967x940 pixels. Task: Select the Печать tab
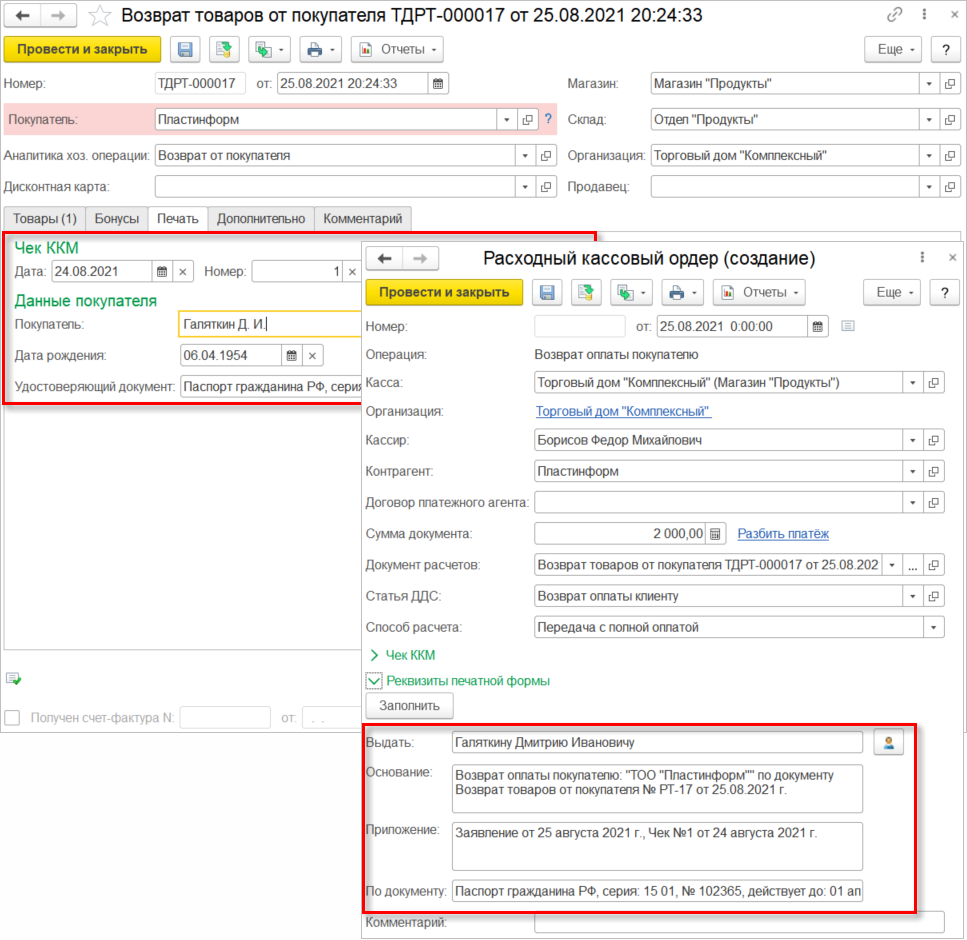click(x=178, y=218)
